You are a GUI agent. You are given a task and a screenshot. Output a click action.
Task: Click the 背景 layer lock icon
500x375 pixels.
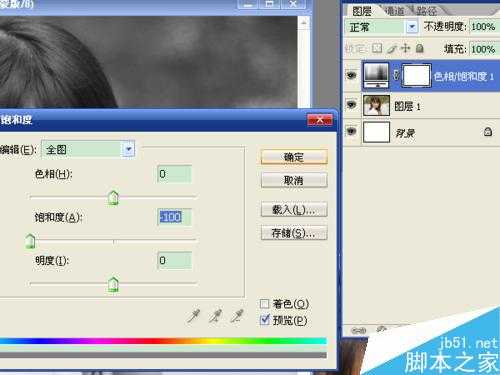point(488,132)
